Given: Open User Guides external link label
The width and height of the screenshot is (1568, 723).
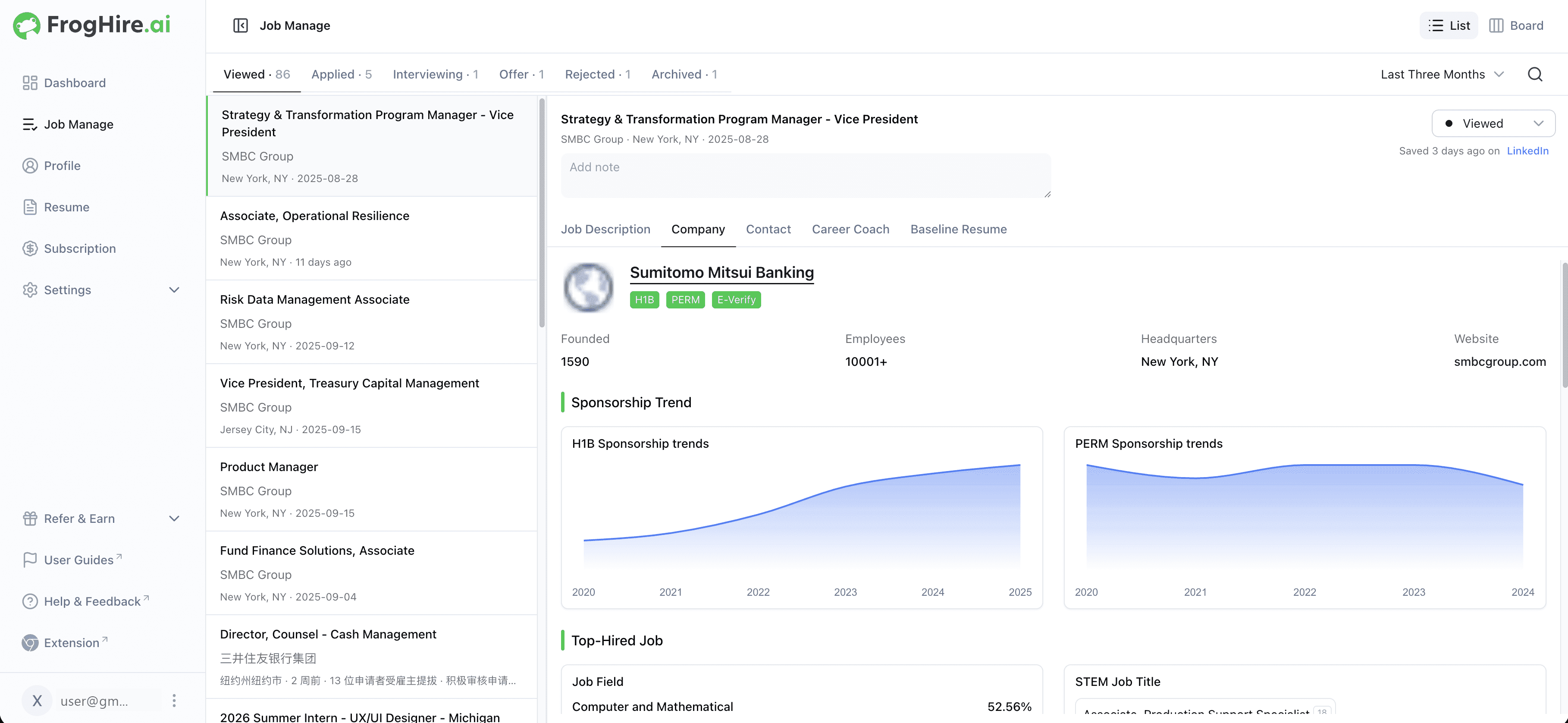Looking at the screenshot, I should tap(79, 560).
